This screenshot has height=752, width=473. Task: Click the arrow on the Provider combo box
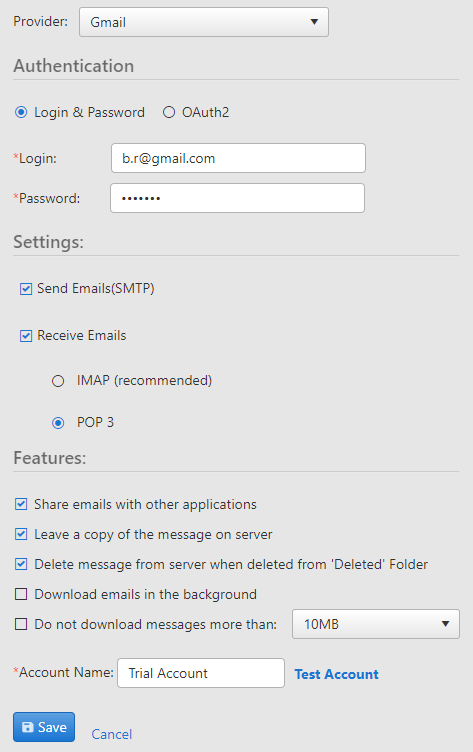coord(314,22)
